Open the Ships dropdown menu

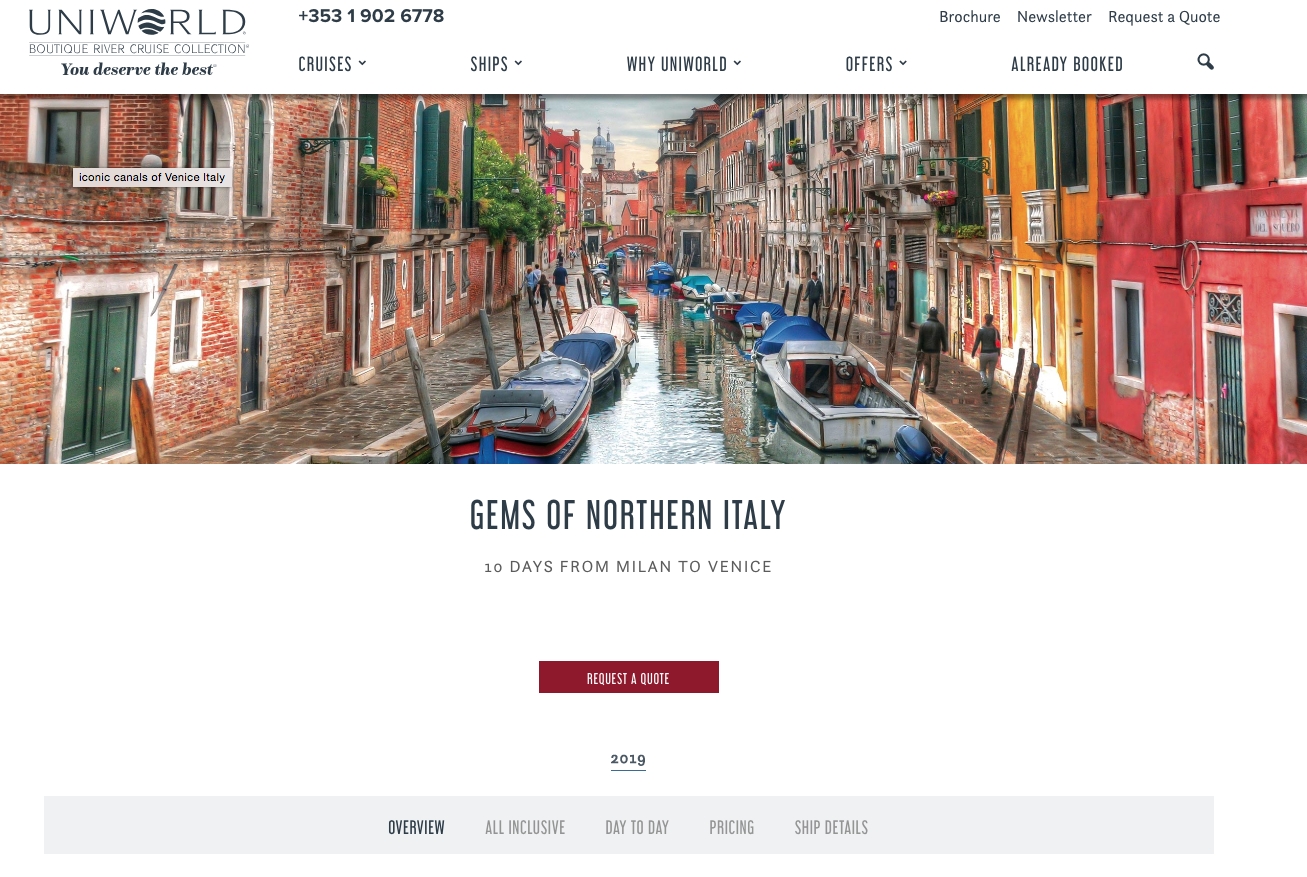[x=496, y=64]
